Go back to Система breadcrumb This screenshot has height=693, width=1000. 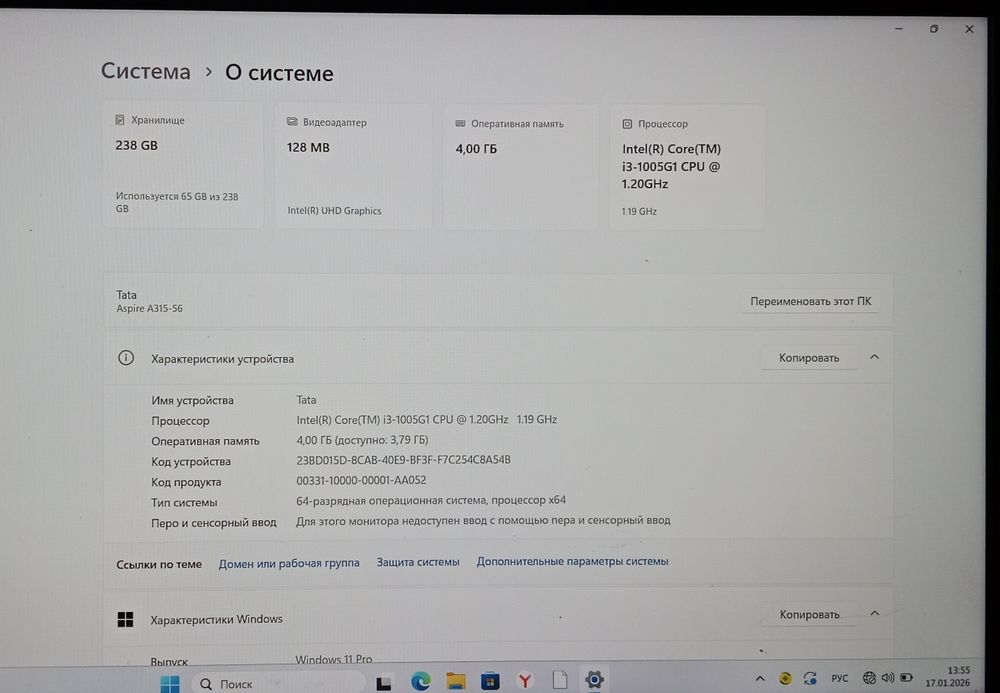point(145,71)
